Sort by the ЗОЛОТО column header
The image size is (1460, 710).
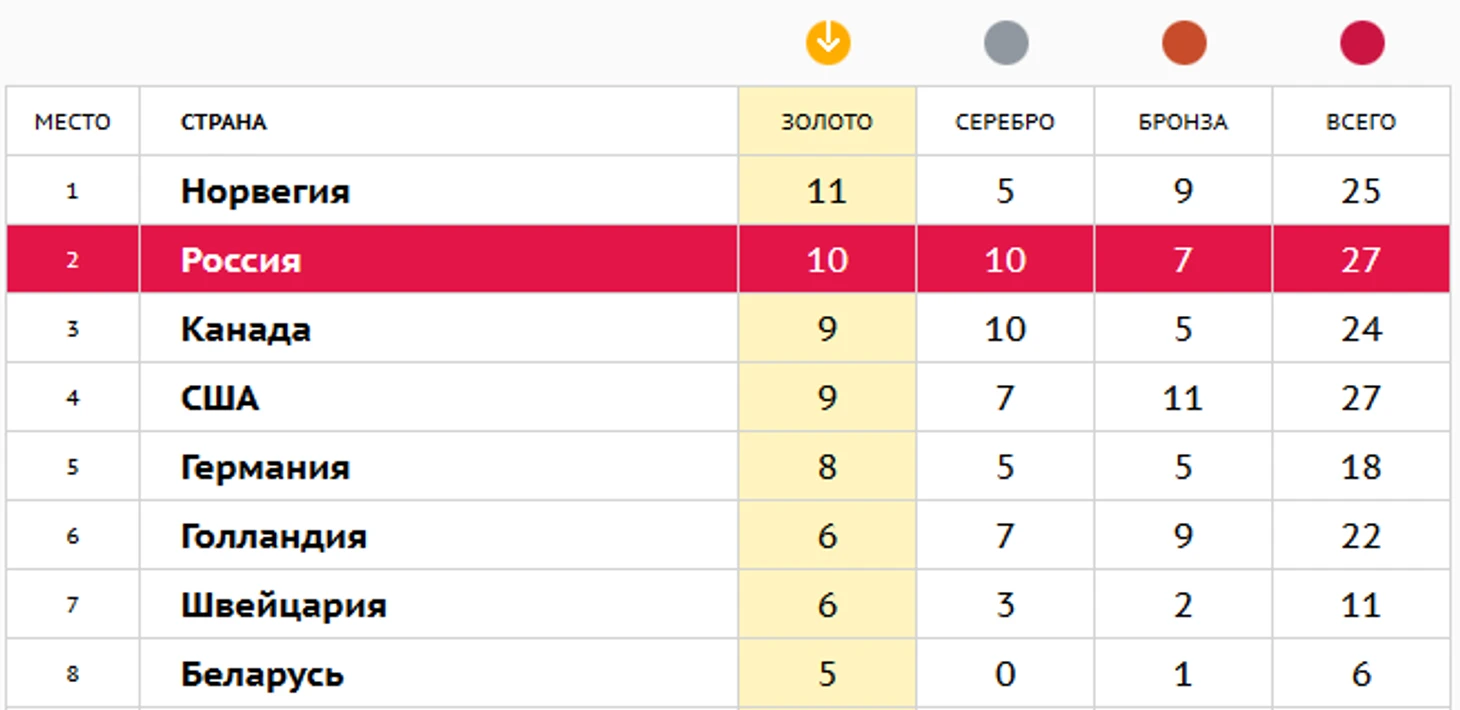tap(827, 122)
